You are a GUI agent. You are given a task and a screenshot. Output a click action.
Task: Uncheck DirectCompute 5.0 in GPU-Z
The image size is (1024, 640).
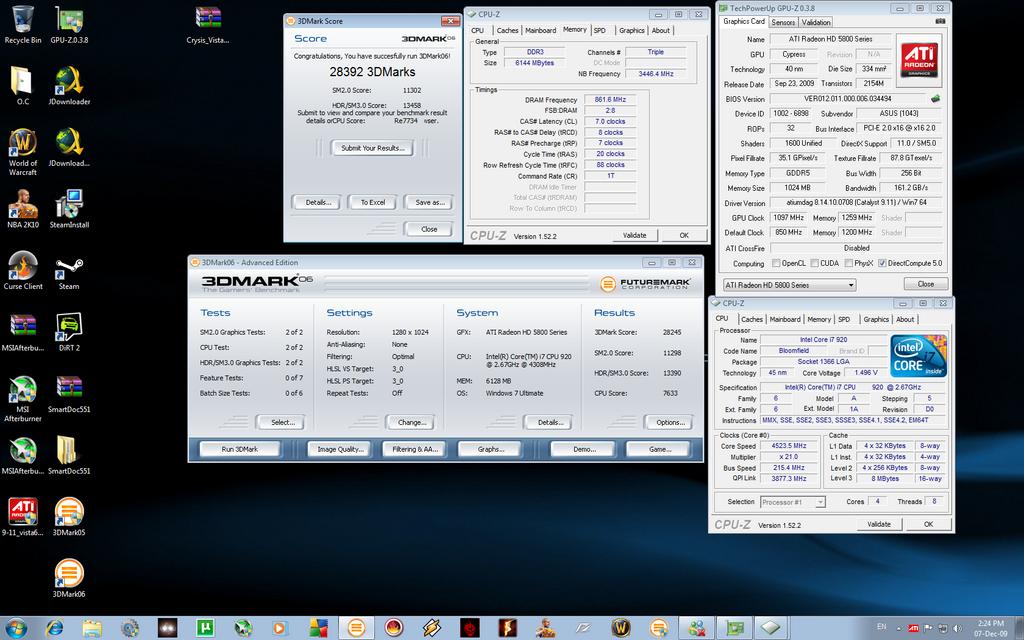[x=882, y=263]
